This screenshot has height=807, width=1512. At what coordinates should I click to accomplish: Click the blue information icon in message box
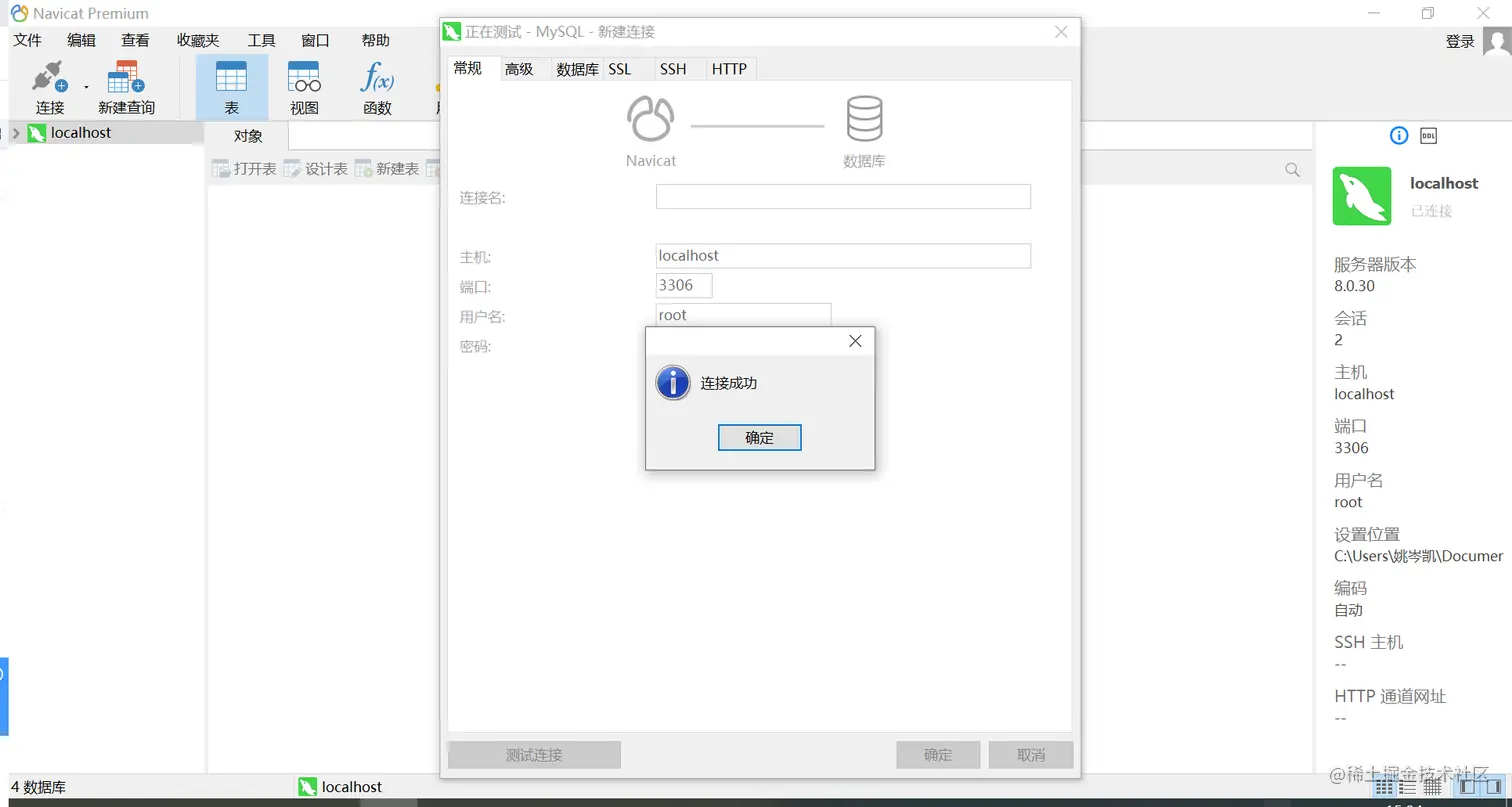point(673,383)
